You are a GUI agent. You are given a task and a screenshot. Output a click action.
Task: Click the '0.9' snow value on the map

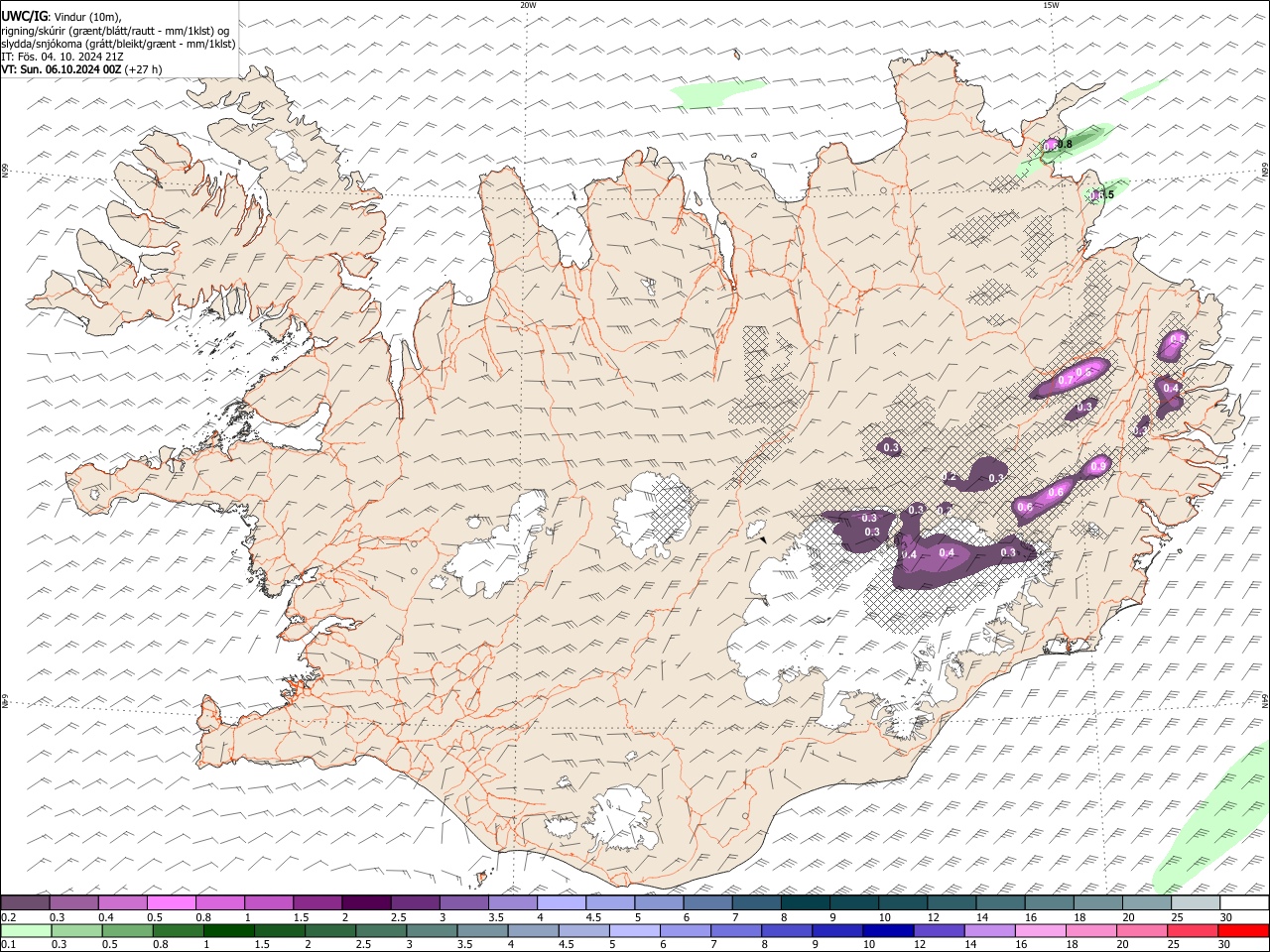1098,467
